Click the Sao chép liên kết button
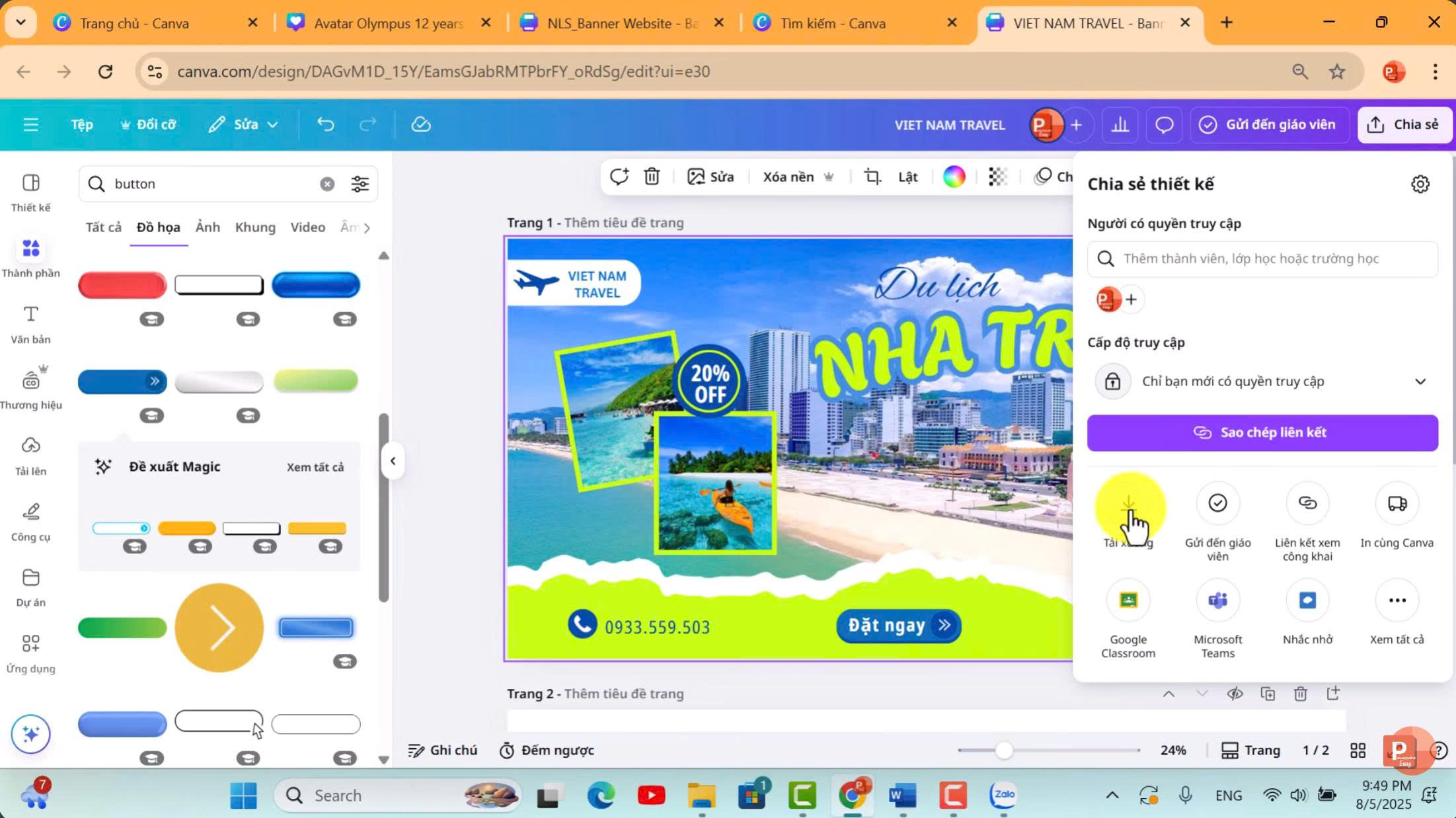Viewport: 1456px width, 818px height. pos(1262,432)
